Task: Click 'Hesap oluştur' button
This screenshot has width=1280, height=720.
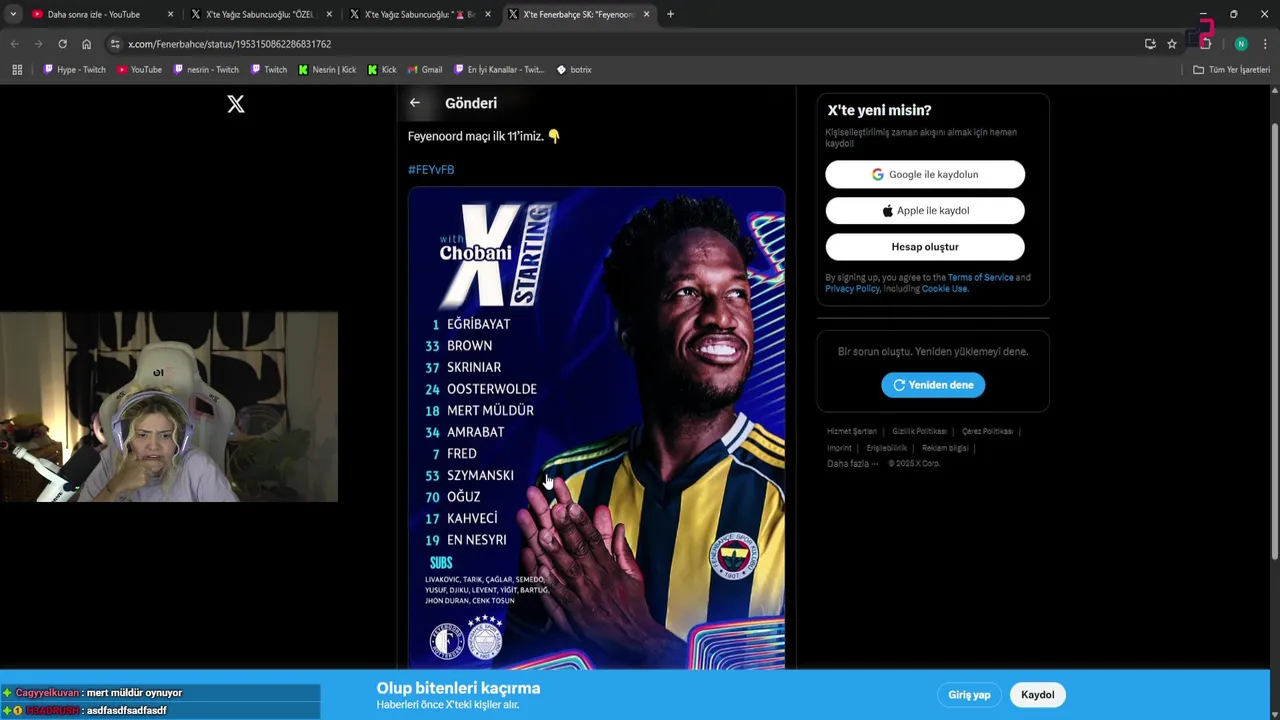Action: point(925,247)
